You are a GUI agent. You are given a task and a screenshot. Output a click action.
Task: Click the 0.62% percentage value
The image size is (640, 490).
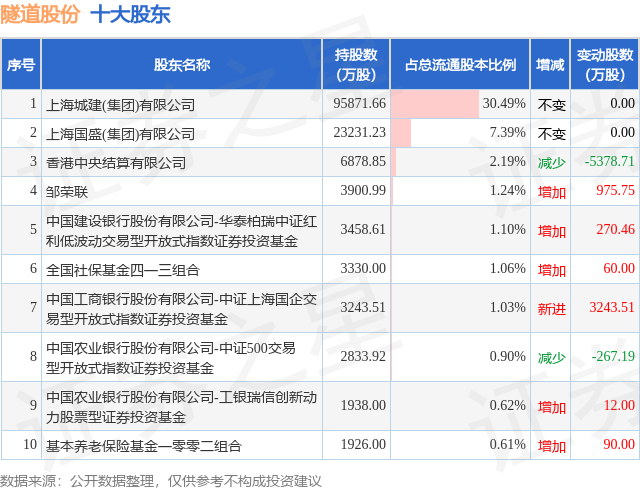click(507, 405)
